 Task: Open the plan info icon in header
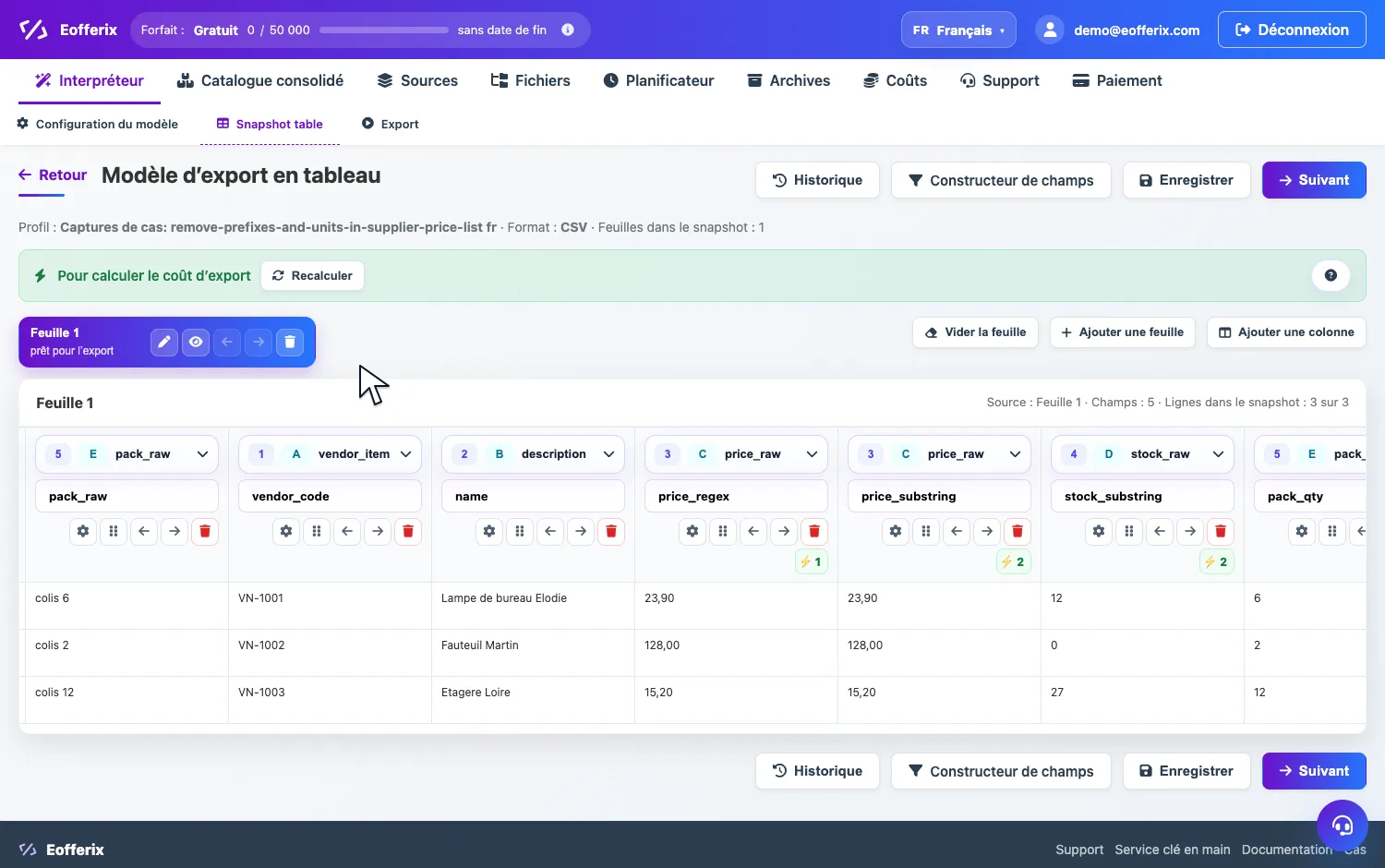tap(568, 30)
